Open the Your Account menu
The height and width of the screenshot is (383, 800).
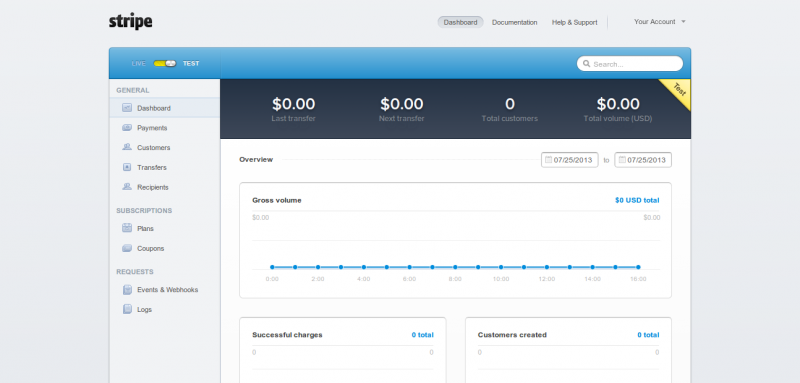(x=659, y=22)
